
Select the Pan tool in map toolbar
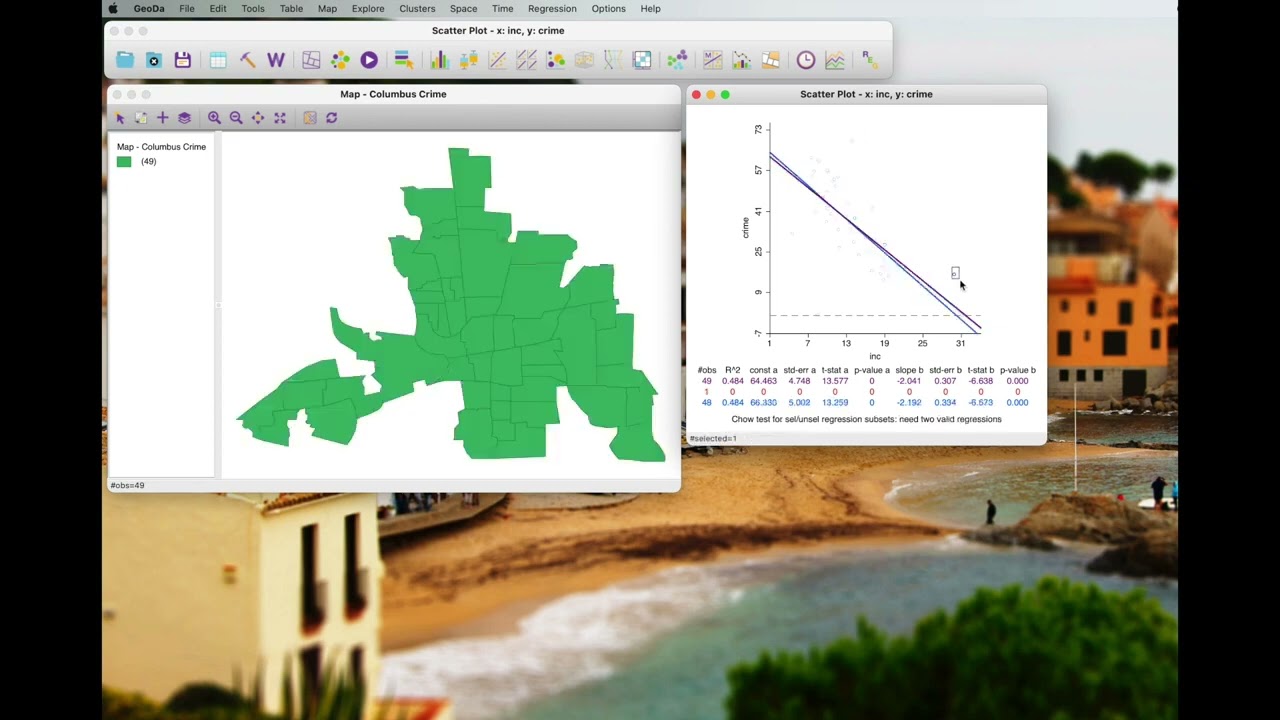258,118
